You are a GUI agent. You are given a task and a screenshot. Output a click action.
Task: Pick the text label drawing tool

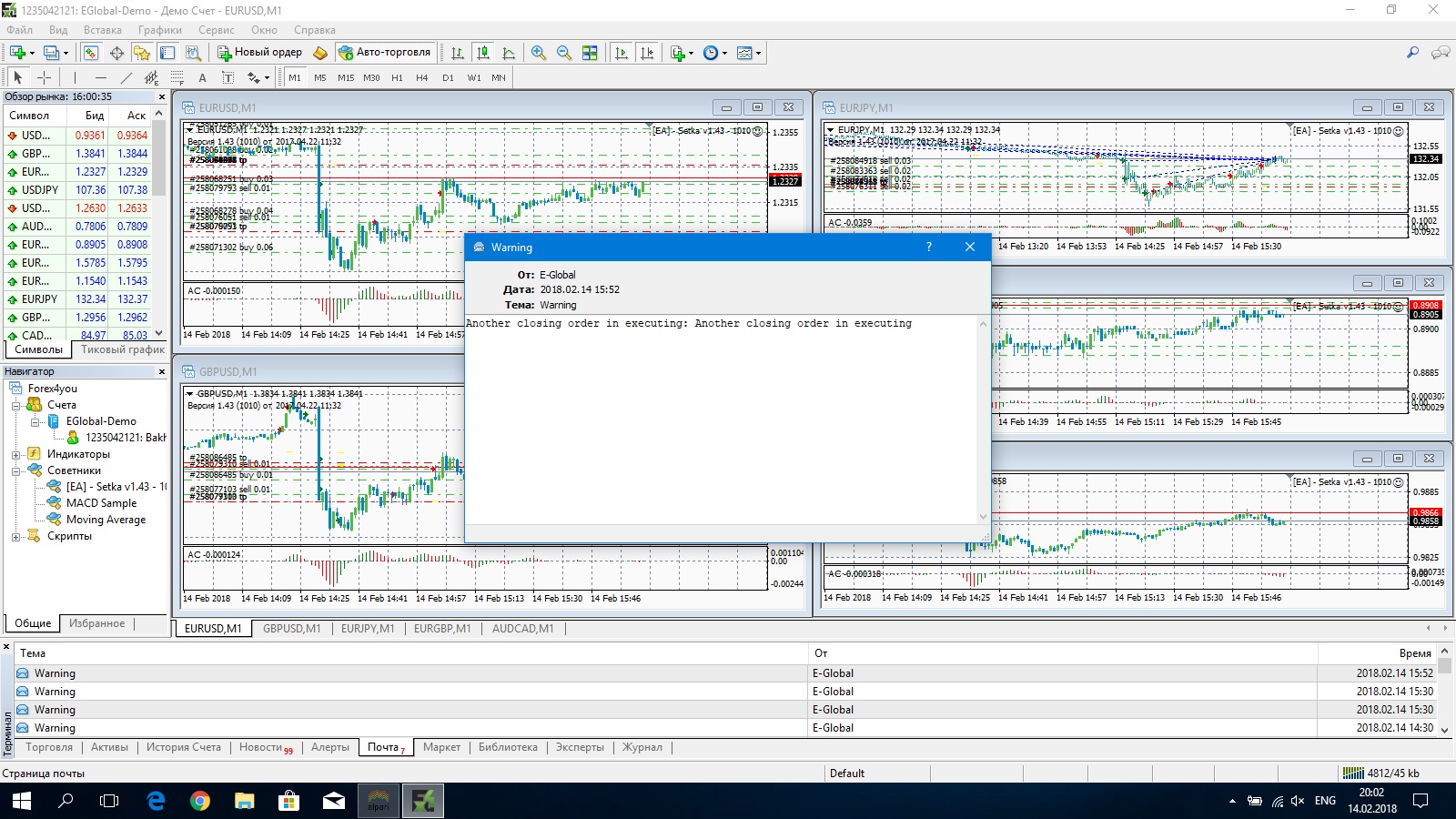click(202, 77)
